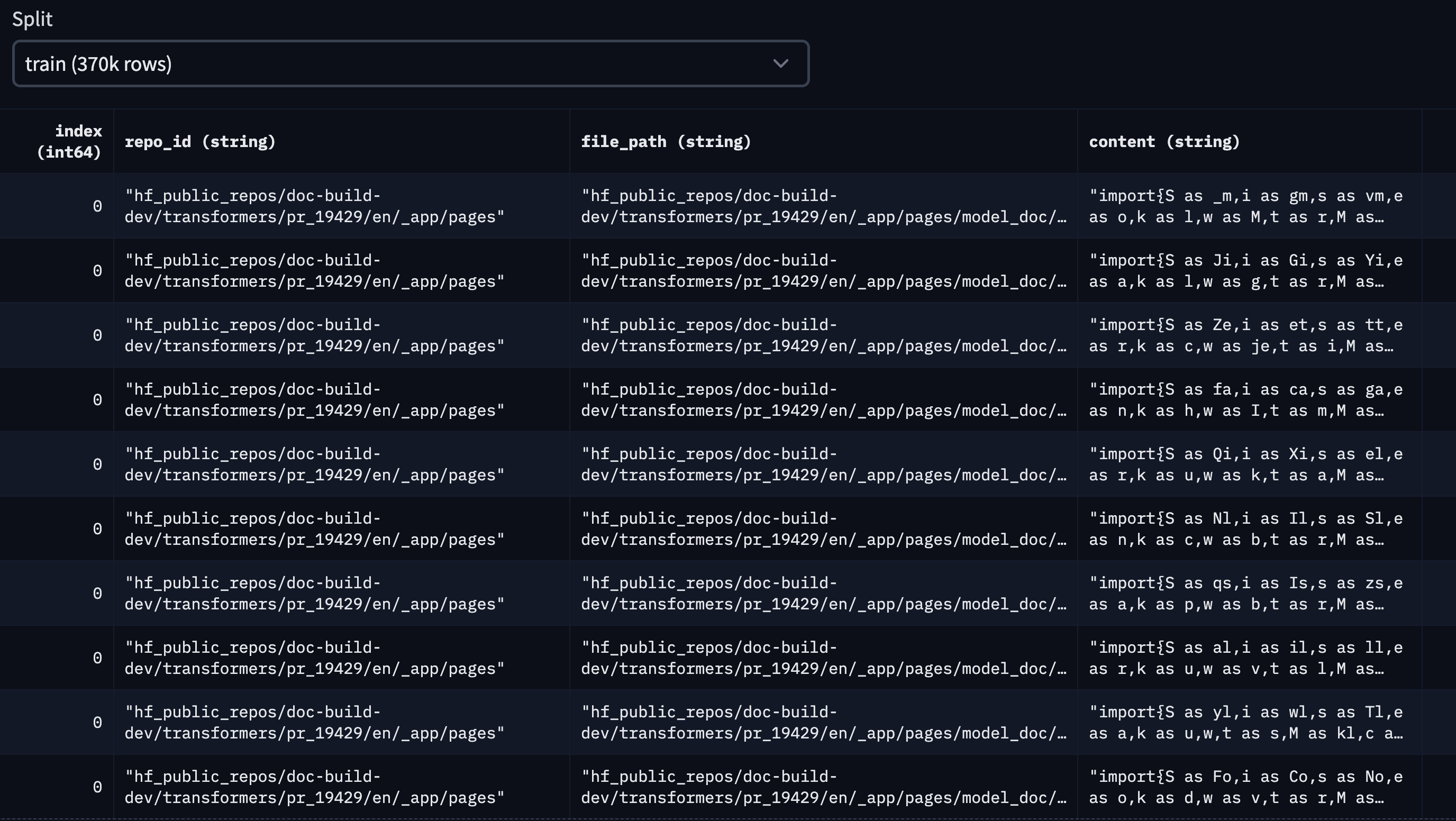1456x821 pixels.
Task: Click the first row's repo_id cell
Action: tap(314, 206)
